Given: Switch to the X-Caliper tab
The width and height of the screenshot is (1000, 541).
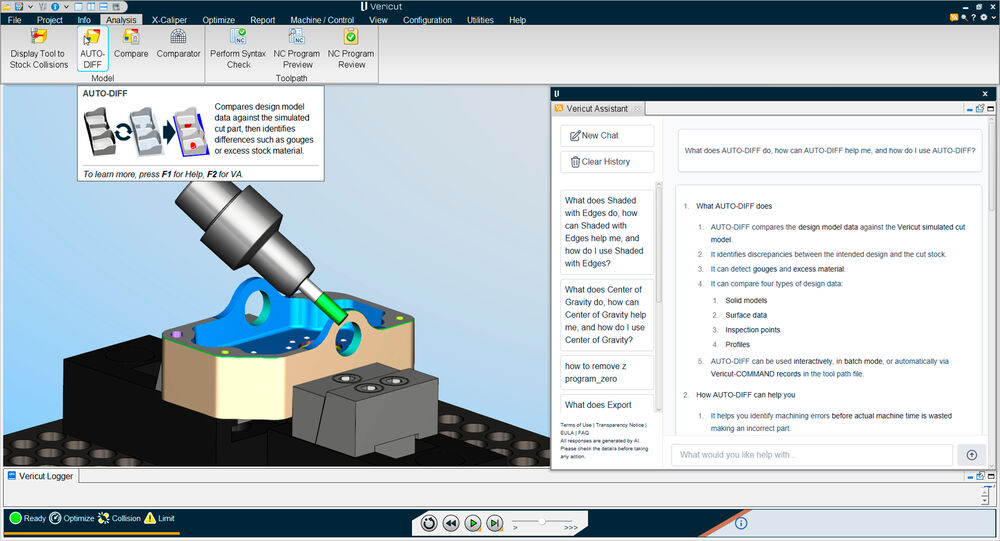Looking at the screenshot, I should coord(169,20).
